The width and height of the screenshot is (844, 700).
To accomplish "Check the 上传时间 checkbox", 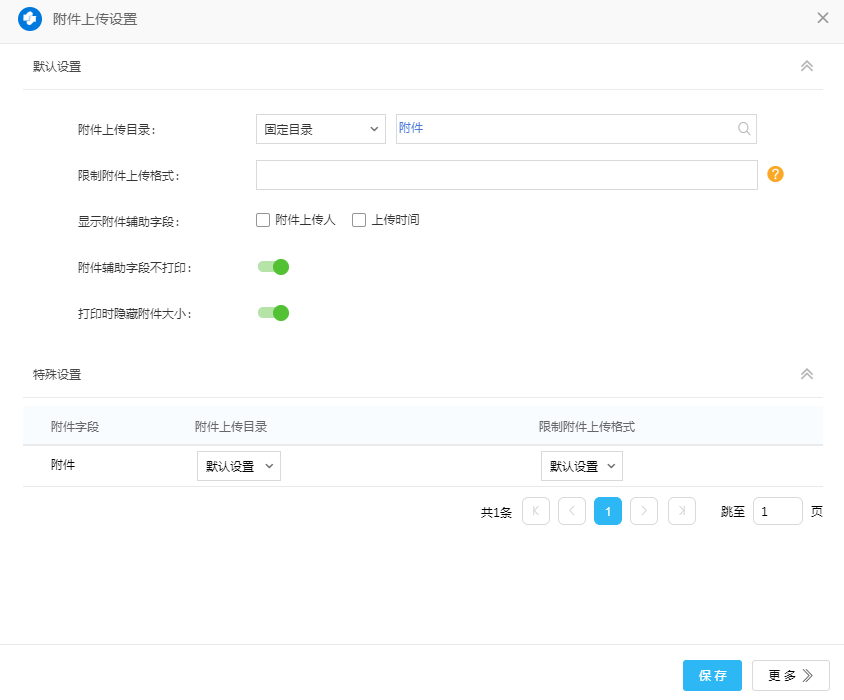I will (359, 220).
